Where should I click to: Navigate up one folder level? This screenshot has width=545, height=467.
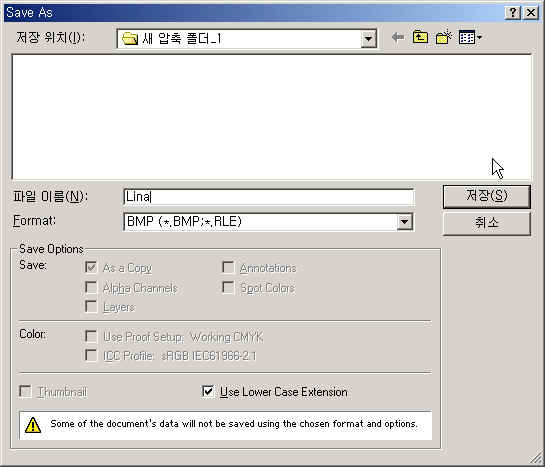(x=420, y=37)
